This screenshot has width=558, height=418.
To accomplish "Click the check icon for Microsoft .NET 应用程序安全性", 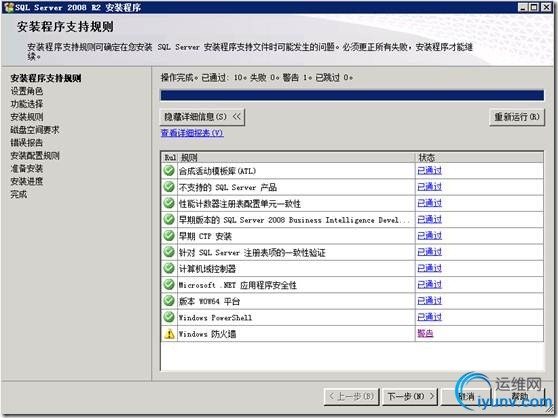I will click(x=169, y=285).
